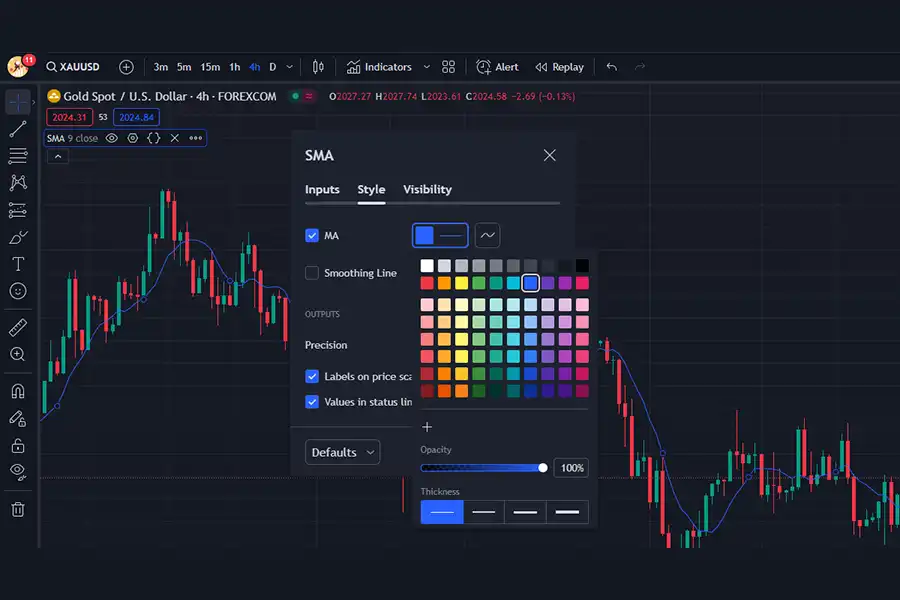Image resolution: width=900 pixels, height=600 pixels.
Task: Pick the white color swatch
Action: click(x=427, y=265)
